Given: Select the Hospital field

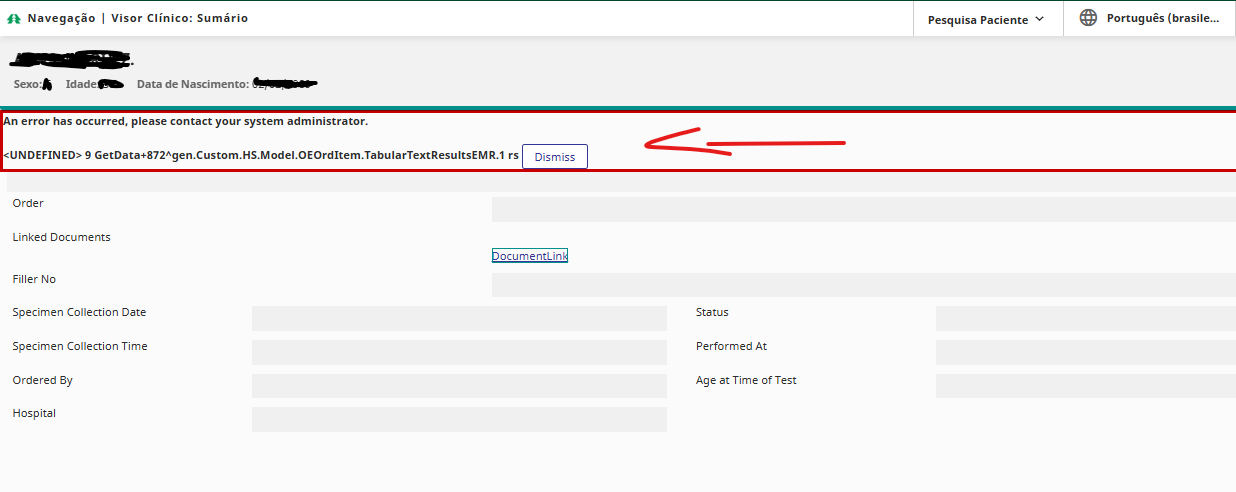Looking at the screenshot, I should point(459,419).
